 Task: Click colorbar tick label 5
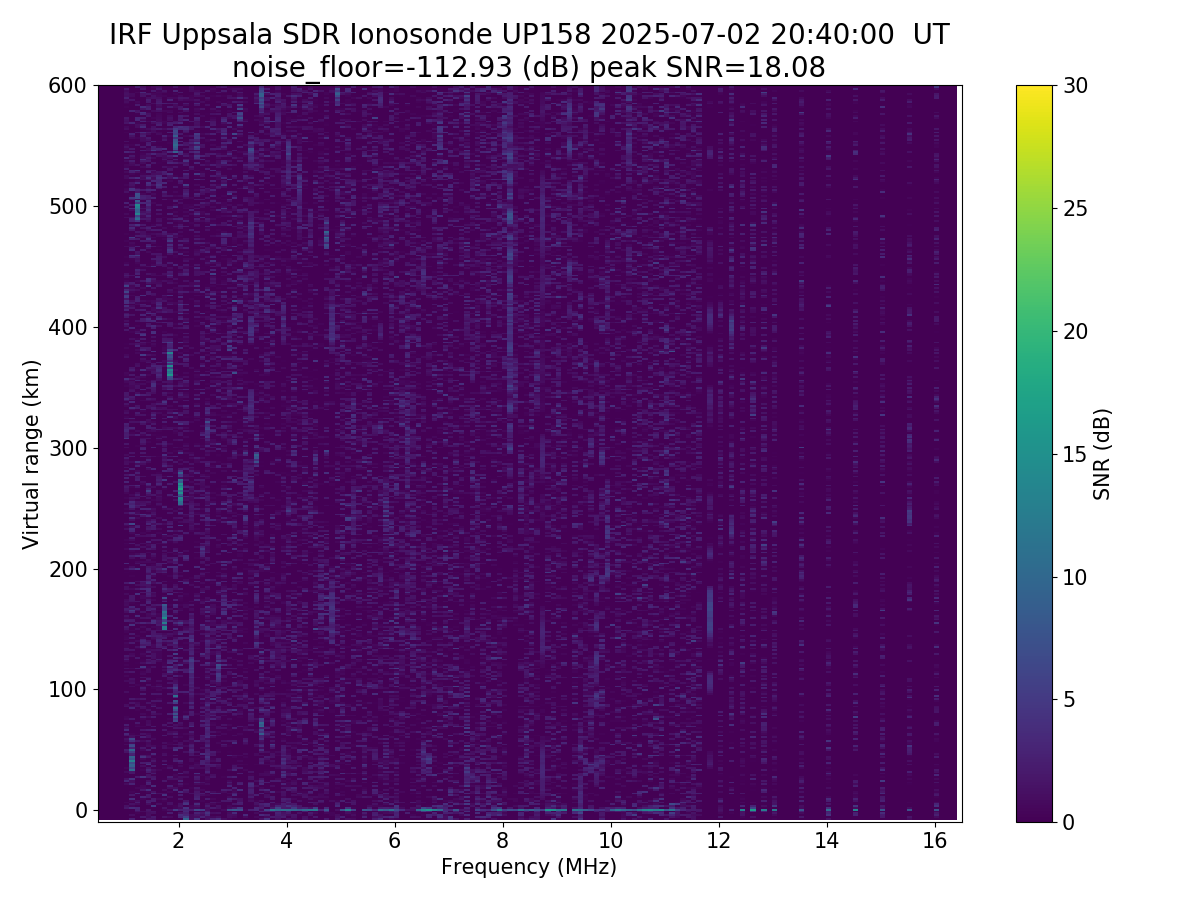point(1068,699)
